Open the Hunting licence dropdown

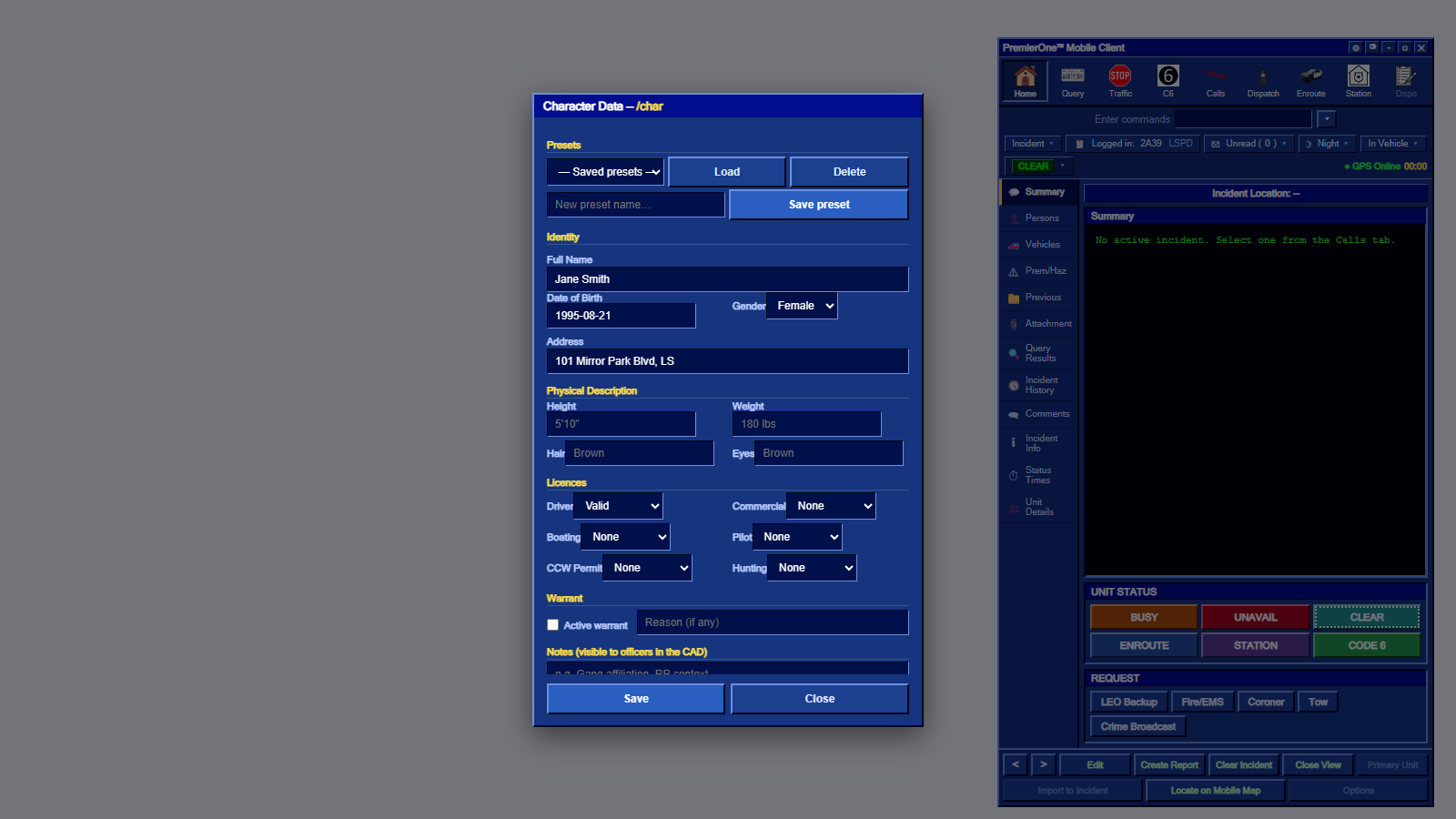(812, 568)
